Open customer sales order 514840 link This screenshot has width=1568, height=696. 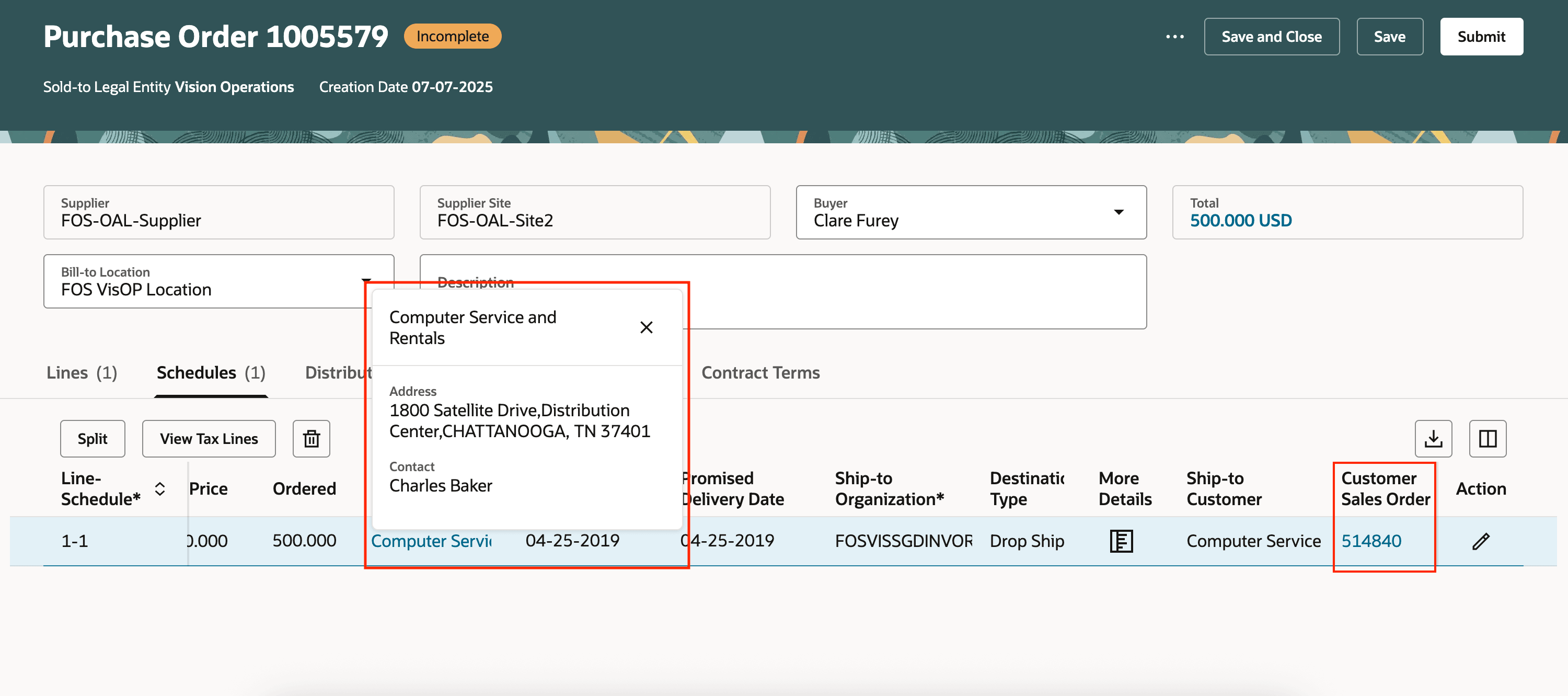pyautogui.click(x=1371, y=541)
